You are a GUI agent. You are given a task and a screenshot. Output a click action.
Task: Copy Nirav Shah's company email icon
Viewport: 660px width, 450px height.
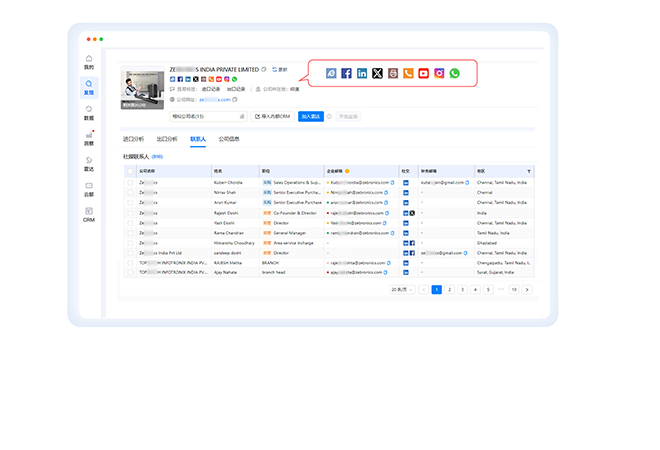(x=386, y=193)
